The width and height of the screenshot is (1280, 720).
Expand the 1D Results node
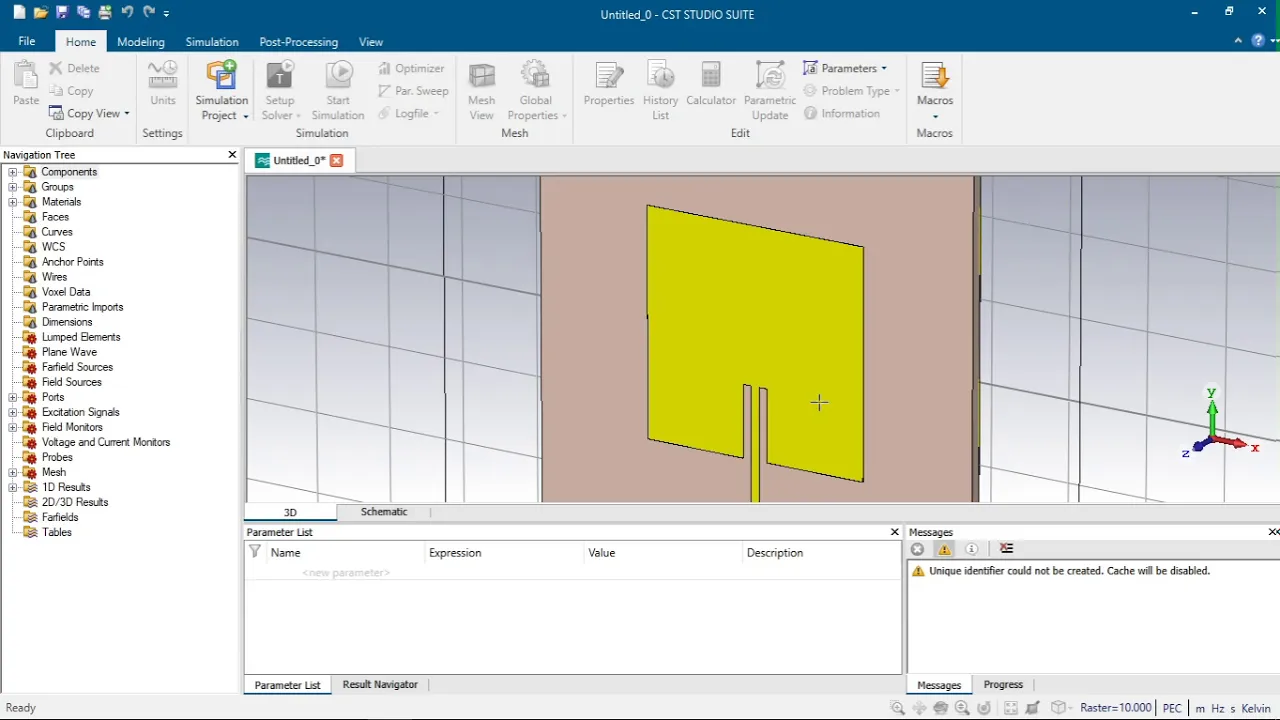tap(13, 487)
